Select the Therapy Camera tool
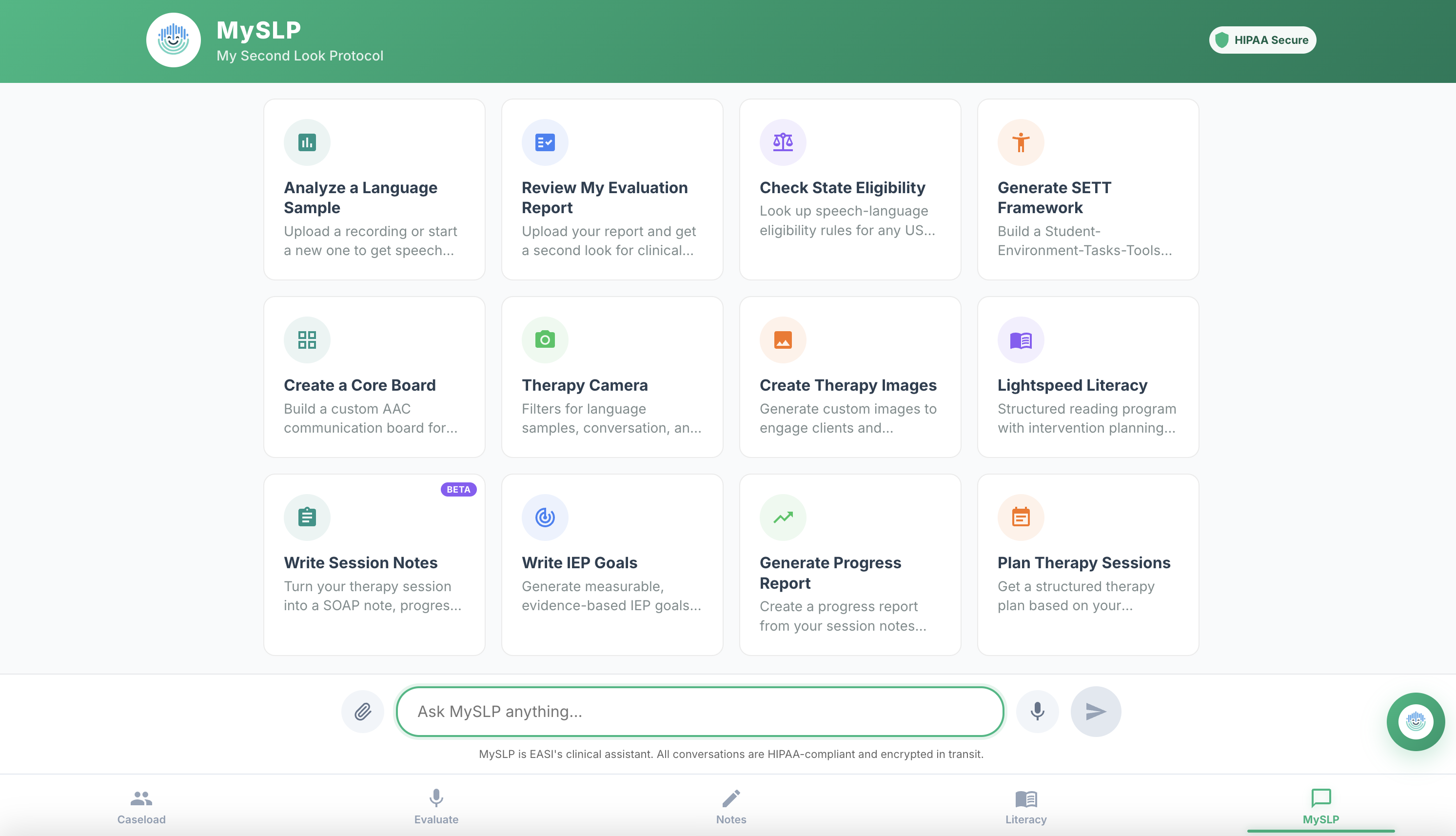 tap(612, 376)
